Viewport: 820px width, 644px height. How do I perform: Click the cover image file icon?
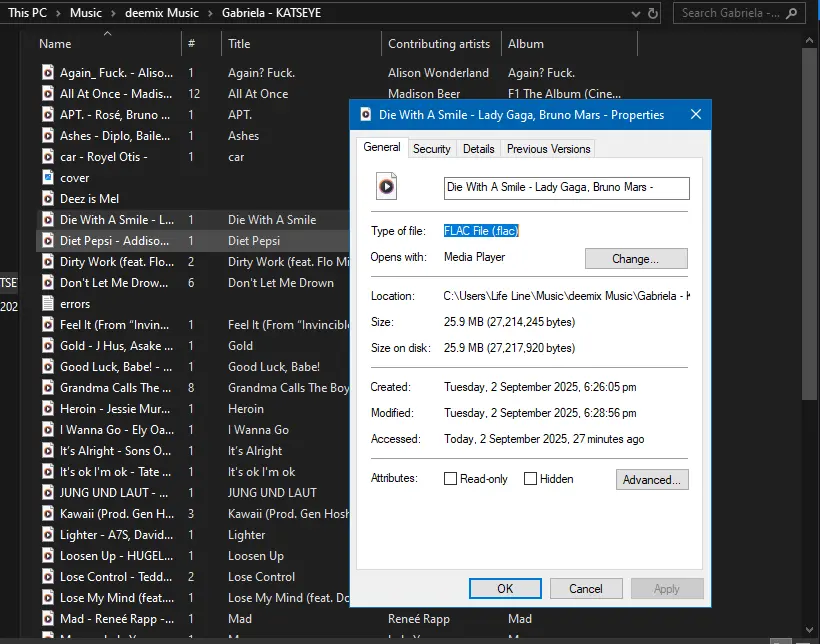(48, 177)
